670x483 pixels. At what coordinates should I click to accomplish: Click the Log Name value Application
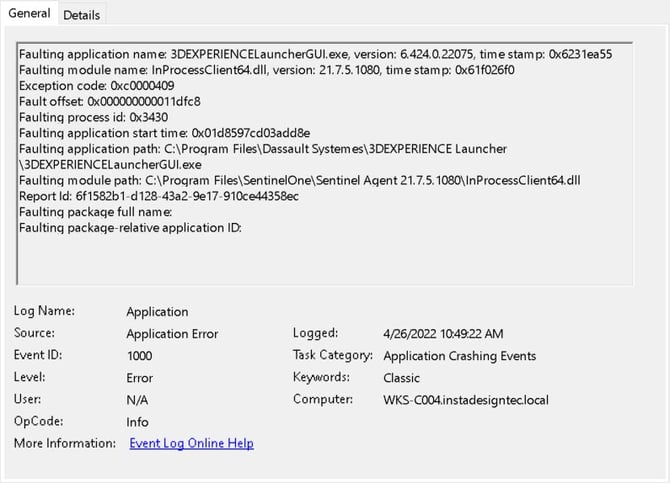(157, 312)
